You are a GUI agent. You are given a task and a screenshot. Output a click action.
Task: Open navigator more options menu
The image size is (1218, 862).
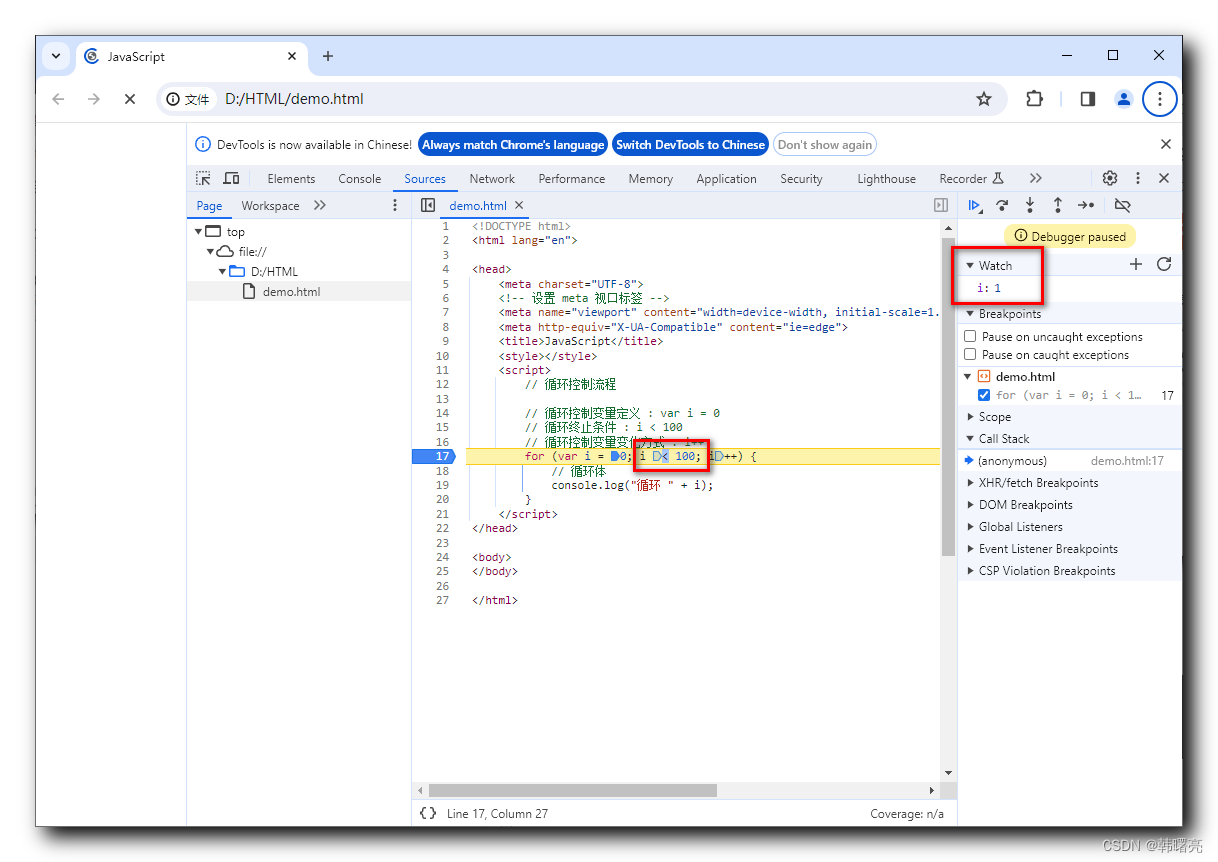pyautogui.click(x=395, y=205)
